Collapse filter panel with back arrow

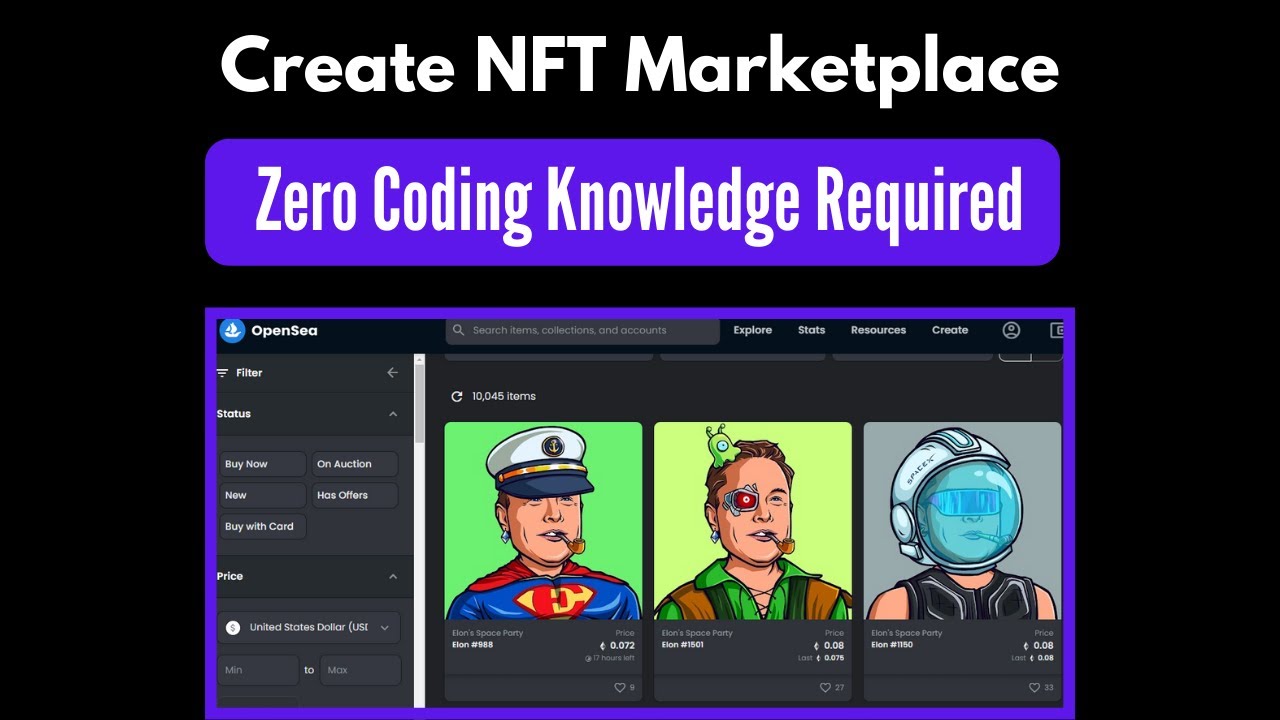(x=392, y=372)
